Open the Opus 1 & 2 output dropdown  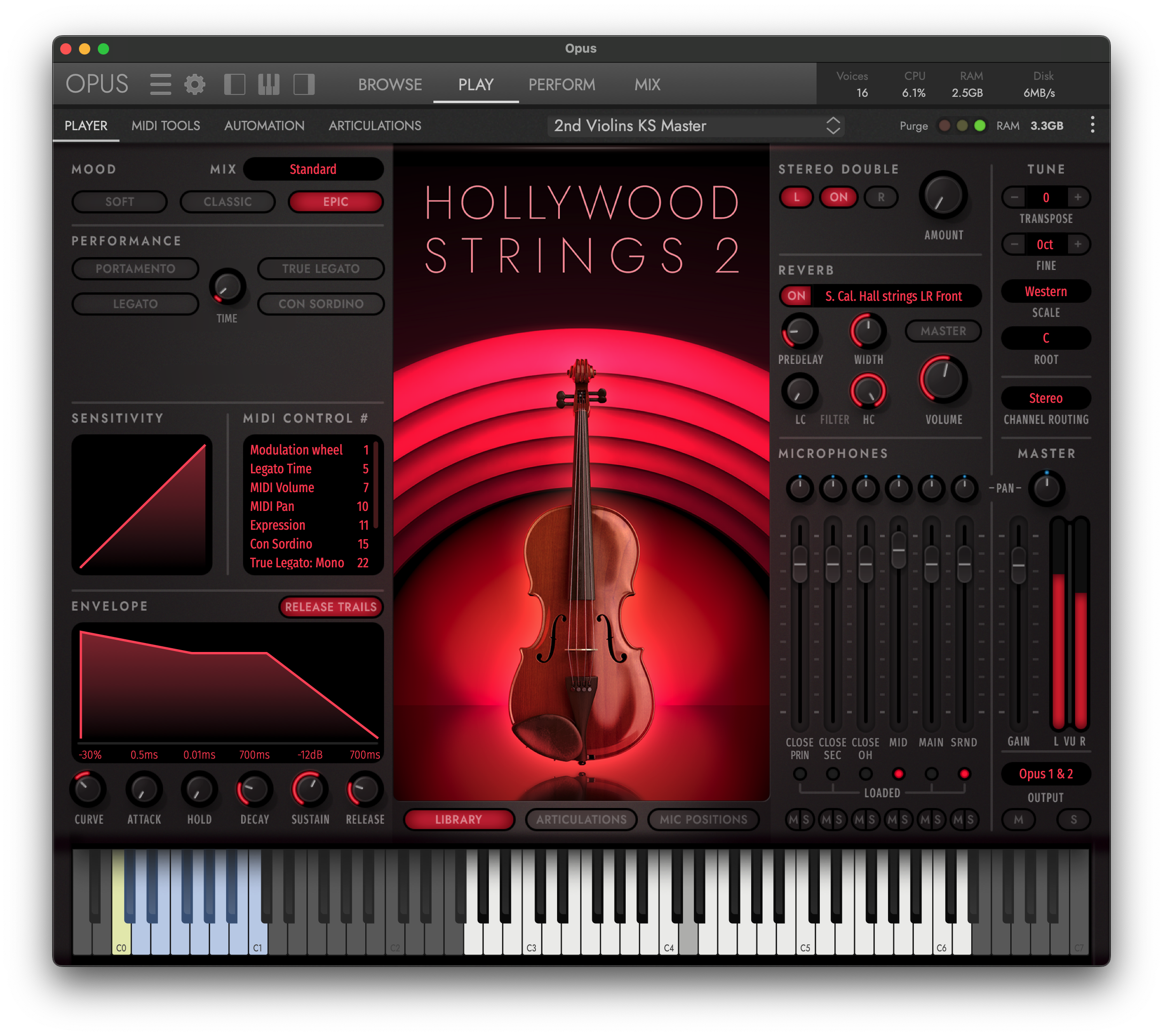(x=1046, y=774)
